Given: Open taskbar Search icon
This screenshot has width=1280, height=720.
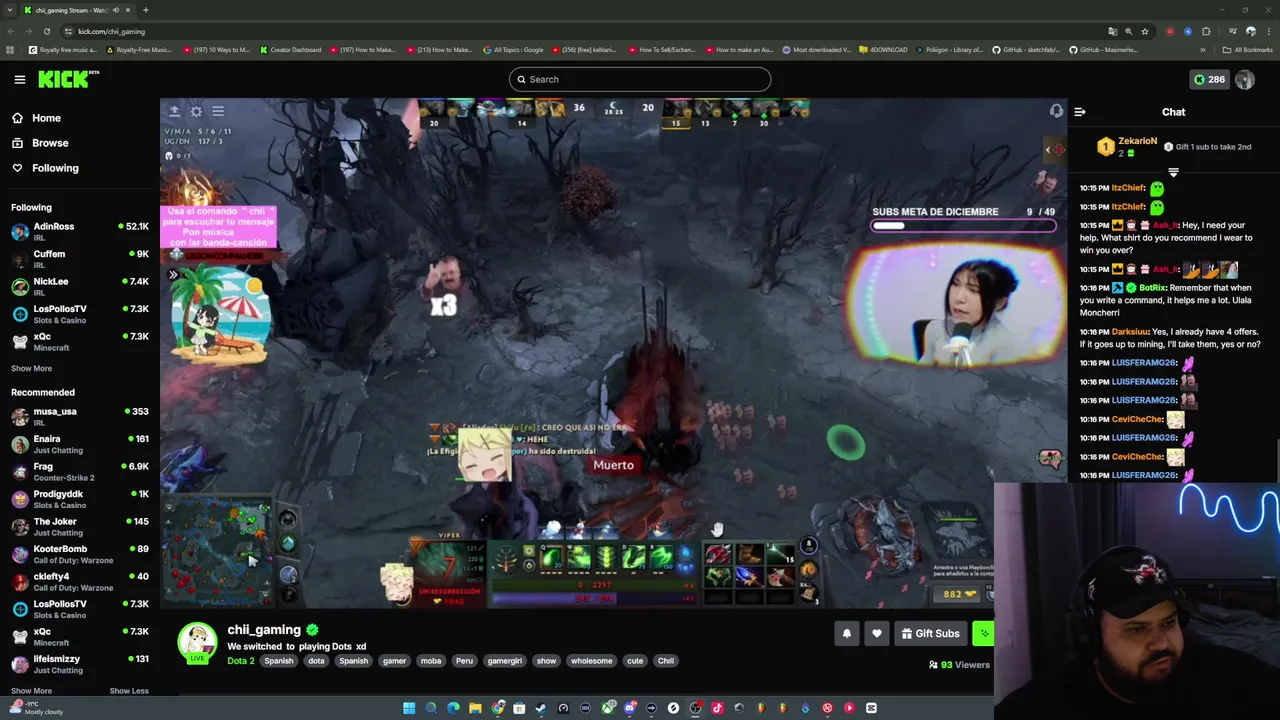Looking at the screenshot, I should coord(431,708).
